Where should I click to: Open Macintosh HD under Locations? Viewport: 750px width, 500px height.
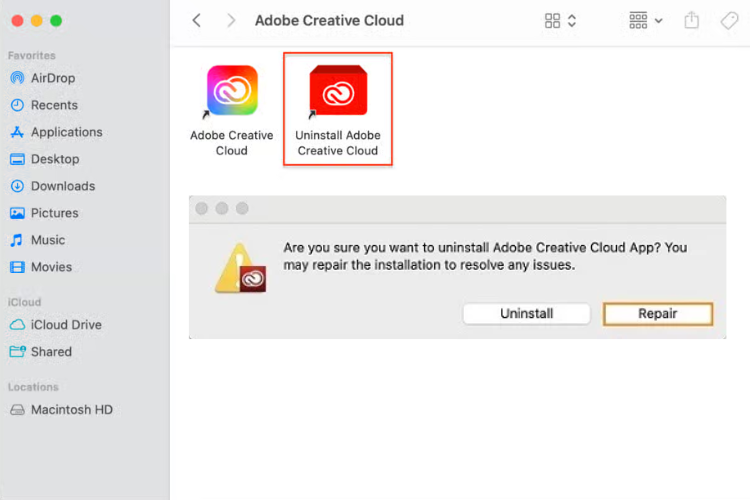point(61,410)
